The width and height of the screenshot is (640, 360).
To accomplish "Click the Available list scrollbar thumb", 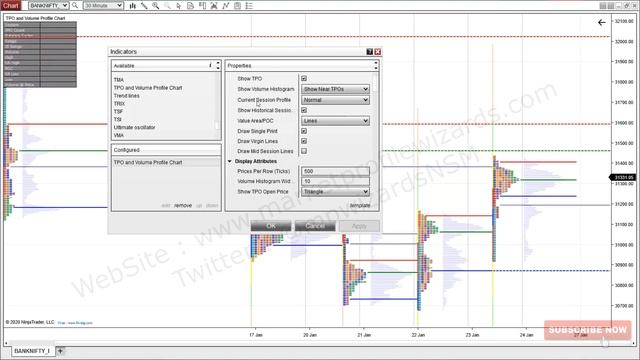I will [x=217, y=125].
